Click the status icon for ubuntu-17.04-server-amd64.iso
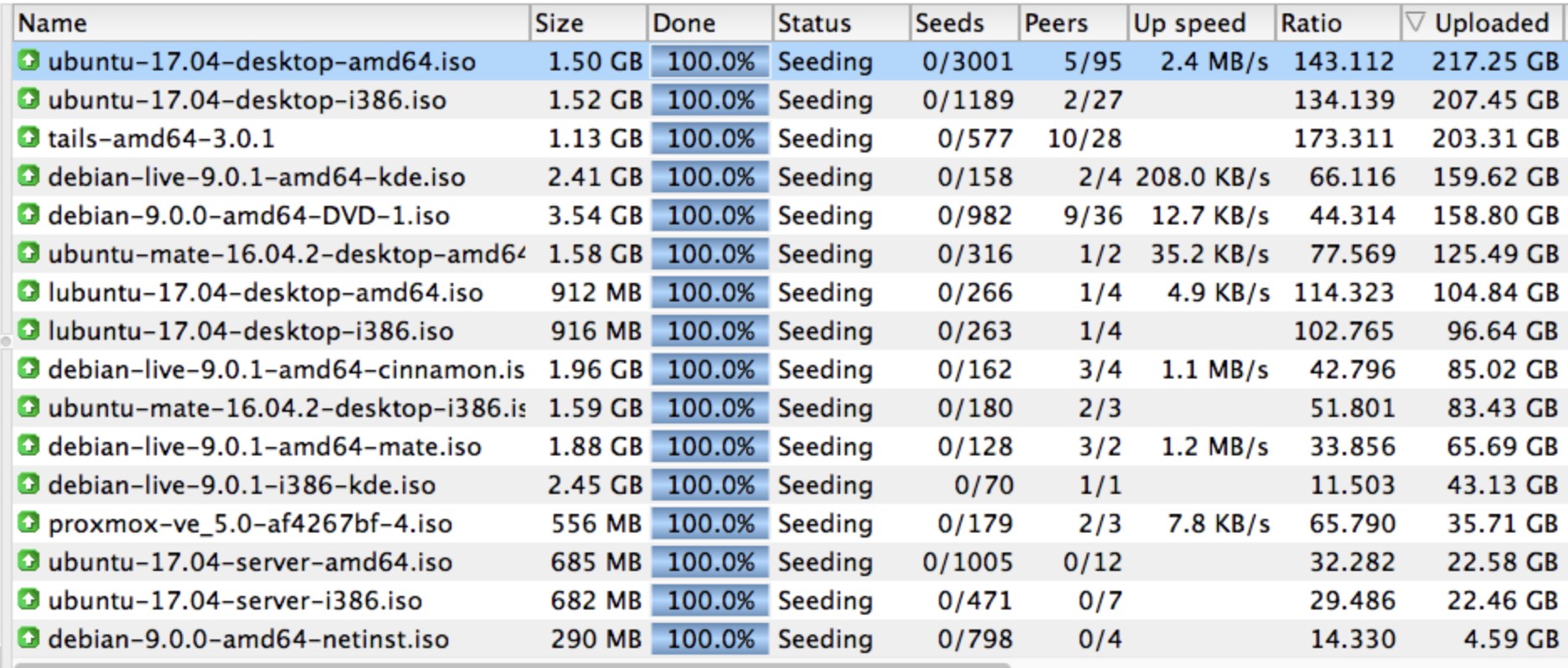Viewport: 1568px width, 668px height. tap(28, 561)
